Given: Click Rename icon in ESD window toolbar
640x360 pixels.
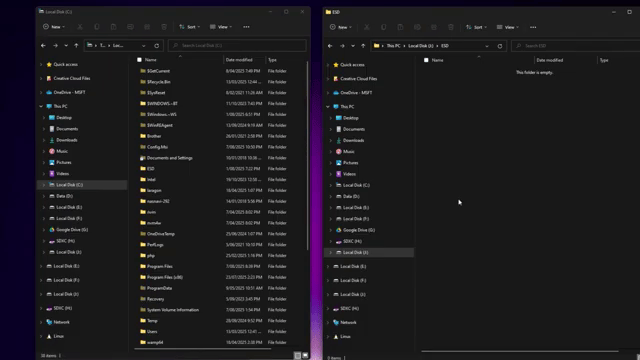Looking at the screenshot, I should [x=417, y=27].
